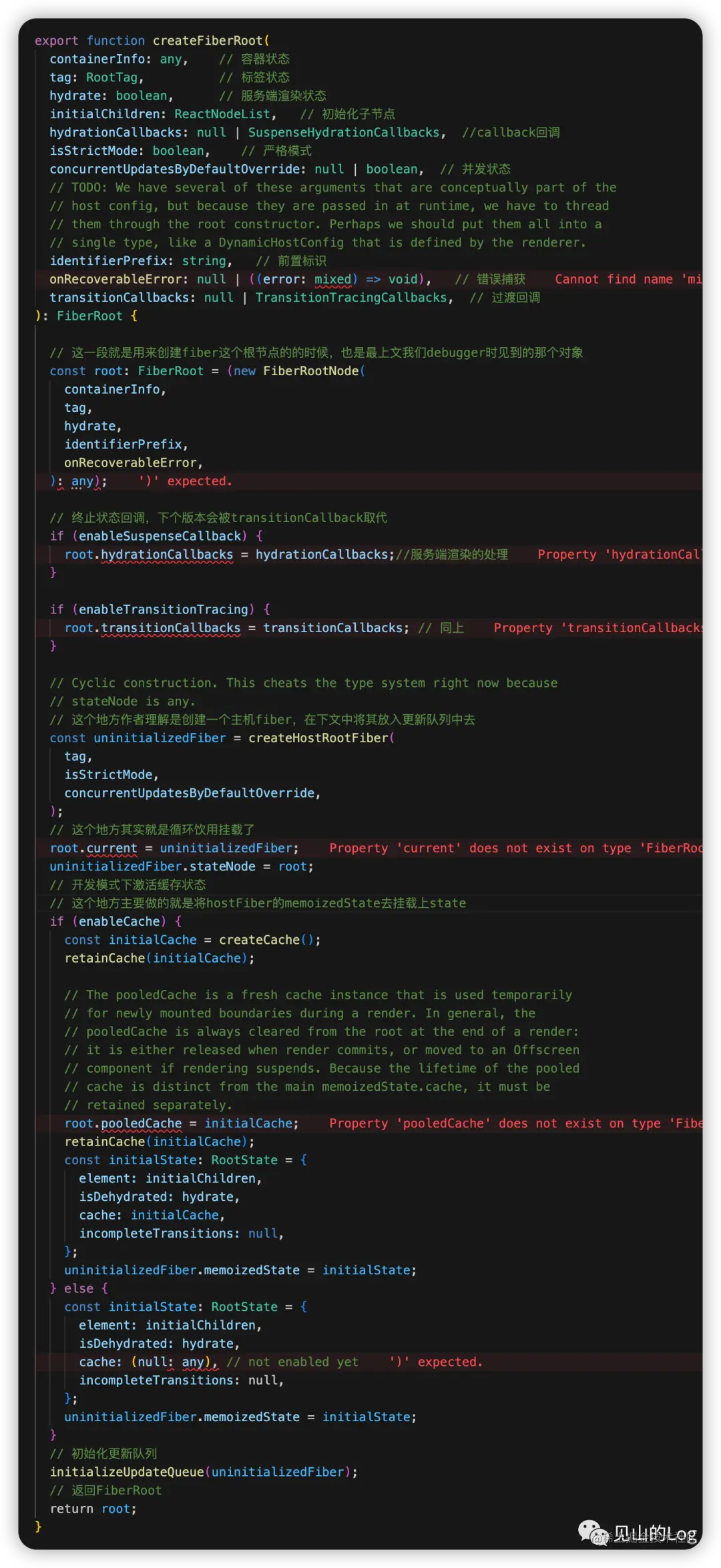Click 'new FiberRootNode(' constructor call
Image resolution: width=721 pixels, height=1568 pixels.
[x=299, y=371]
